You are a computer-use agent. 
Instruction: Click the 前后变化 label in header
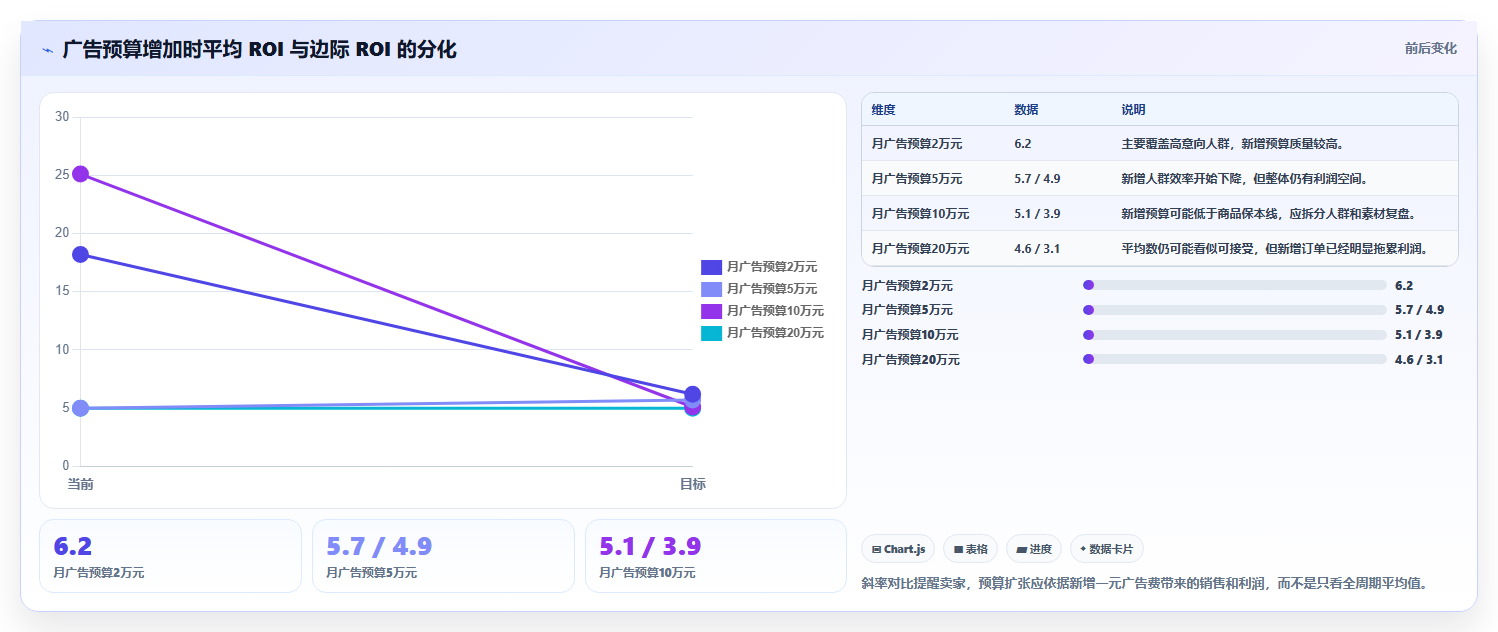point(1430,48)
